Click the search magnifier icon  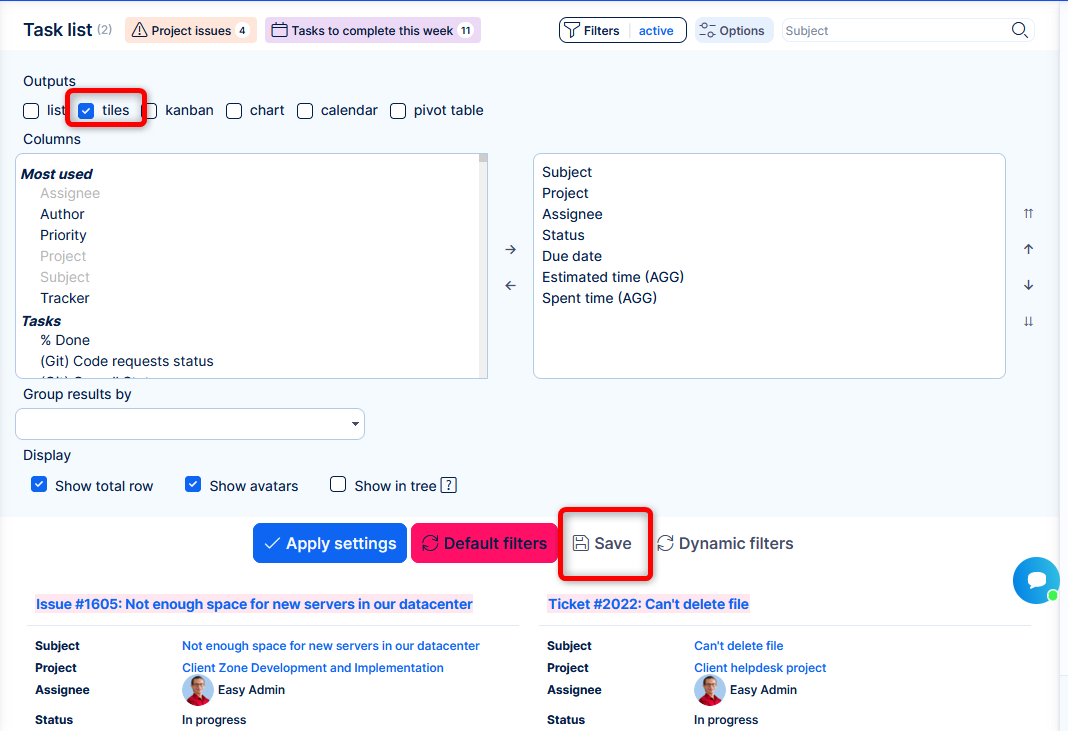coord(1019,30)
